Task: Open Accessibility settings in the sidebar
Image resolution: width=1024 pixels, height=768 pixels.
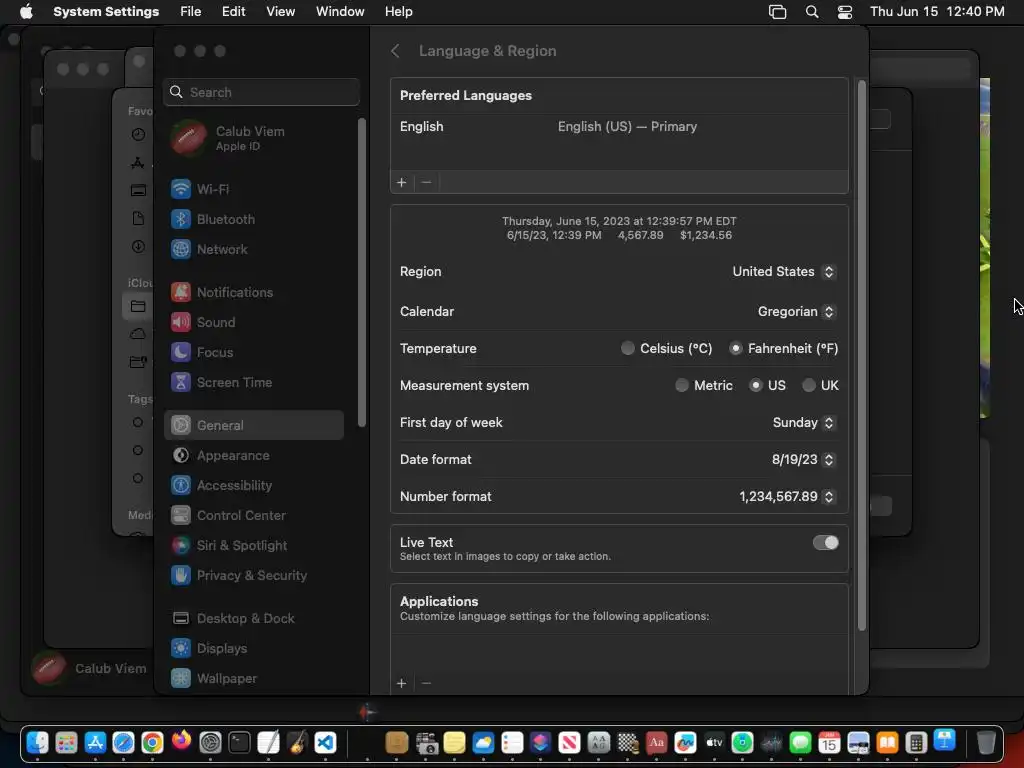Action: 253,486
